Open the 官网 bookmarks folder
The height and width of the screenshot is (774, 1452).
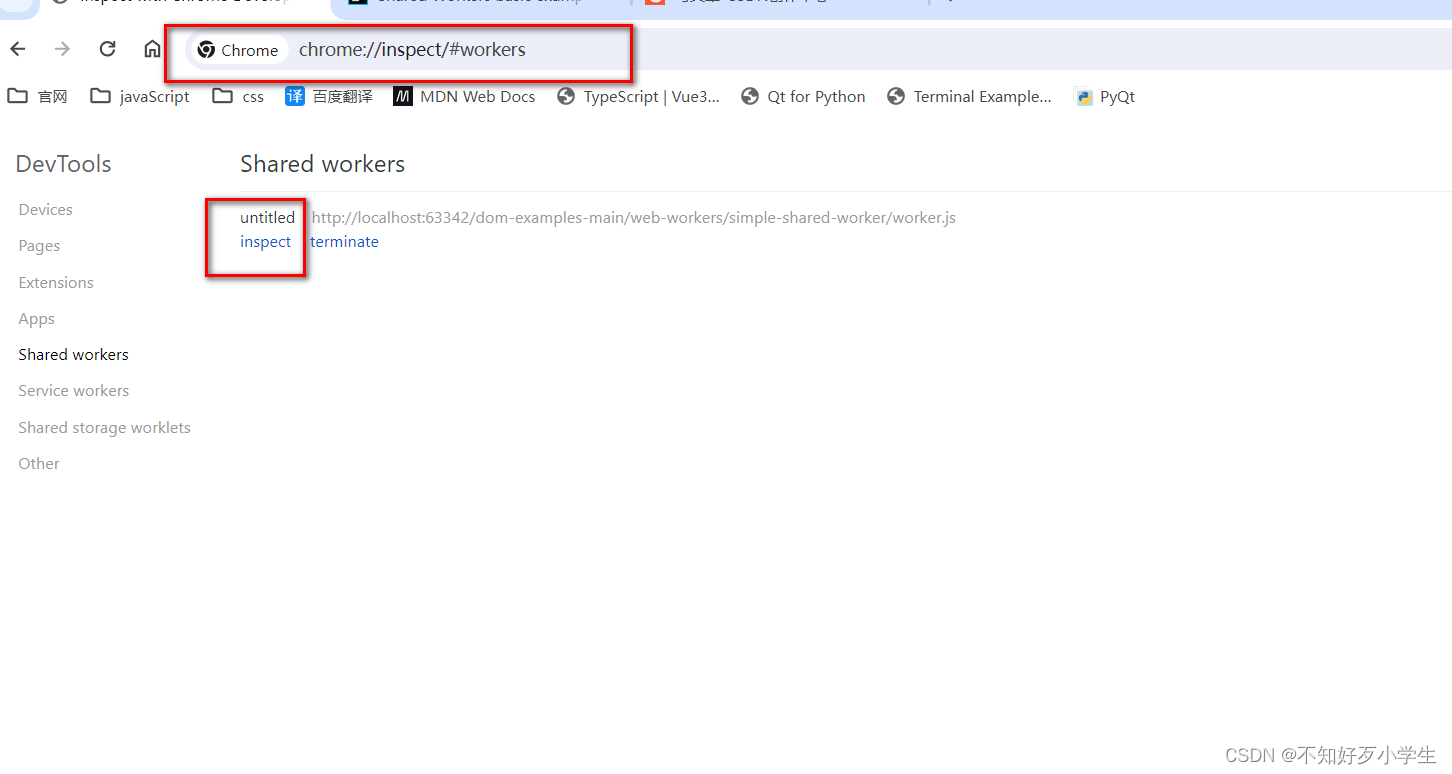pos(37,96)
